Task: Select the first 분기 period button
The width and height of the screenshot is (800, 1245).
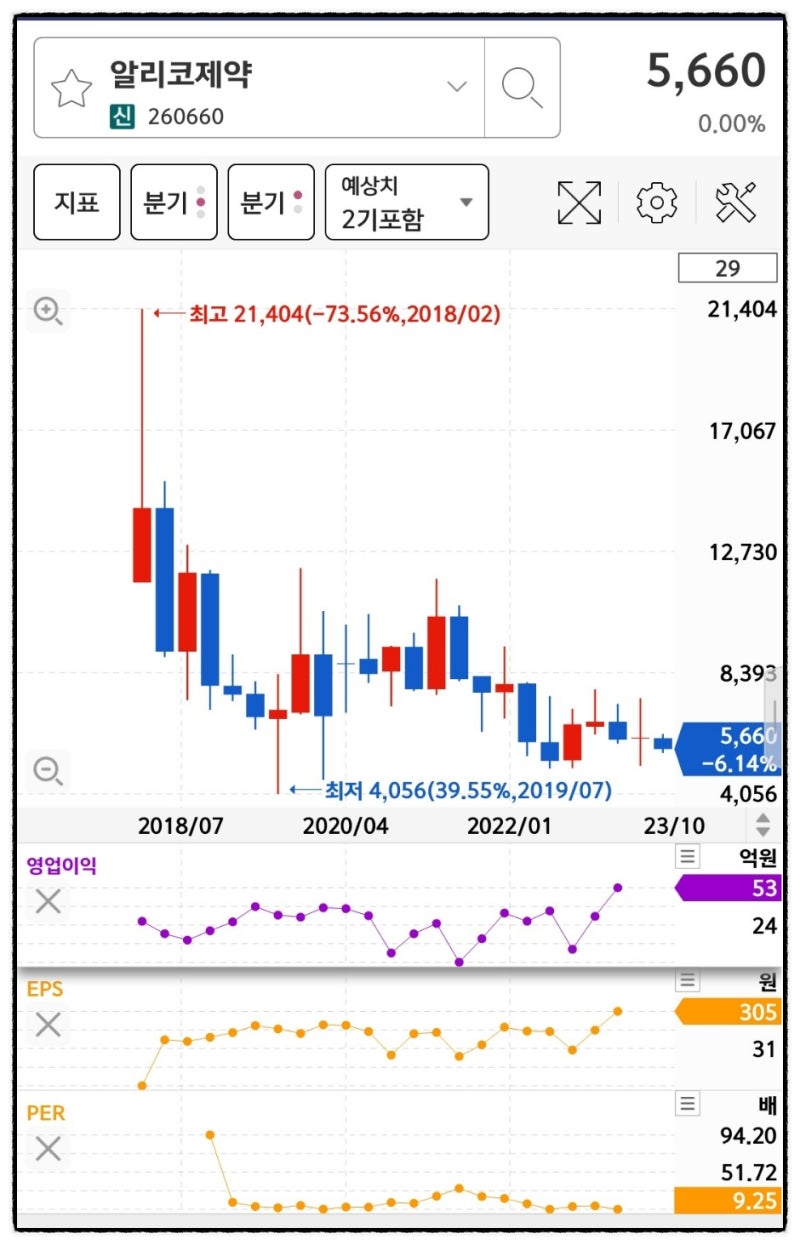Action: (174, 202)
